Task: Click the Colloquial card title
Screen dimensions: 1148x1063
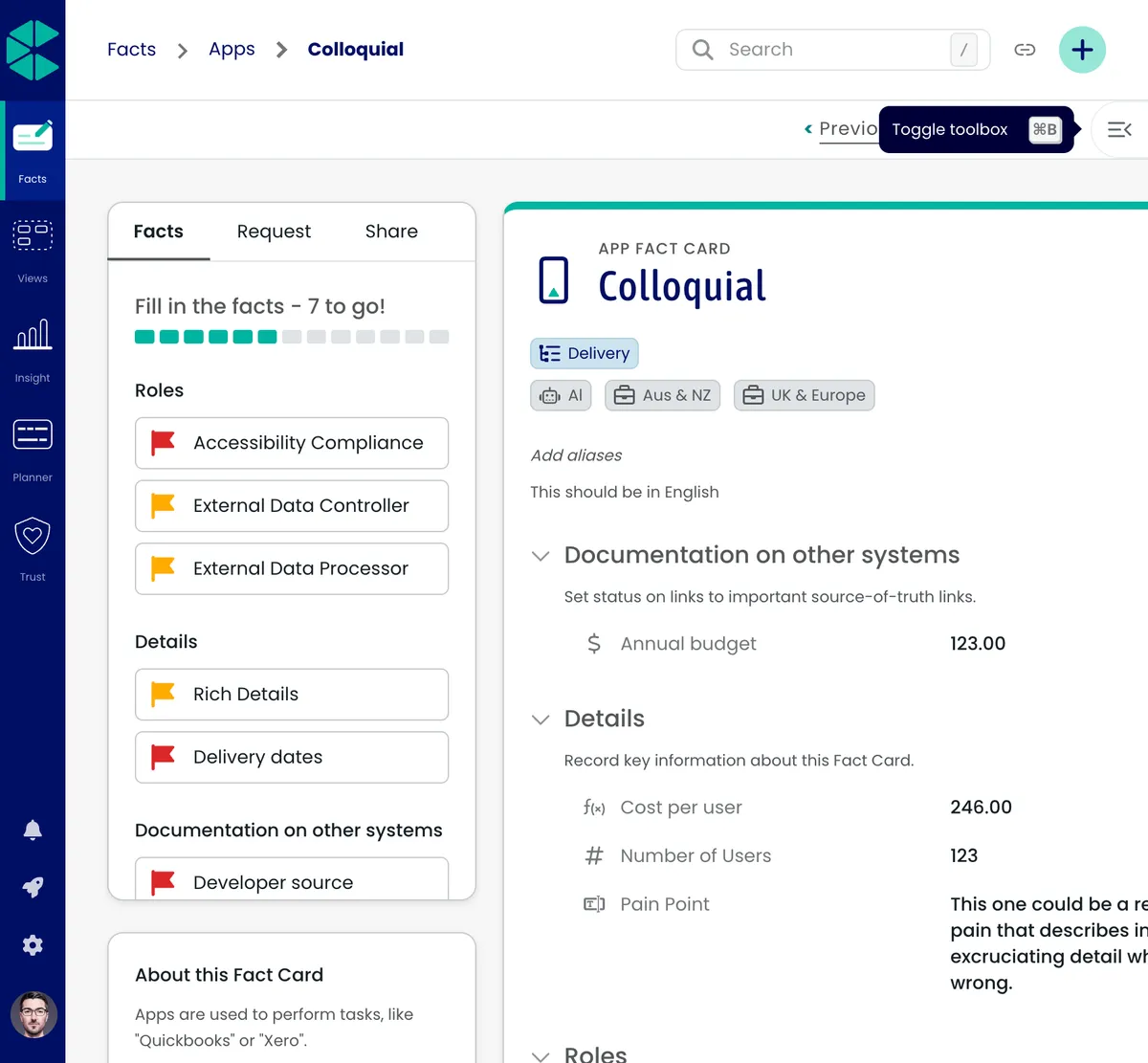Action: point(682,286)
